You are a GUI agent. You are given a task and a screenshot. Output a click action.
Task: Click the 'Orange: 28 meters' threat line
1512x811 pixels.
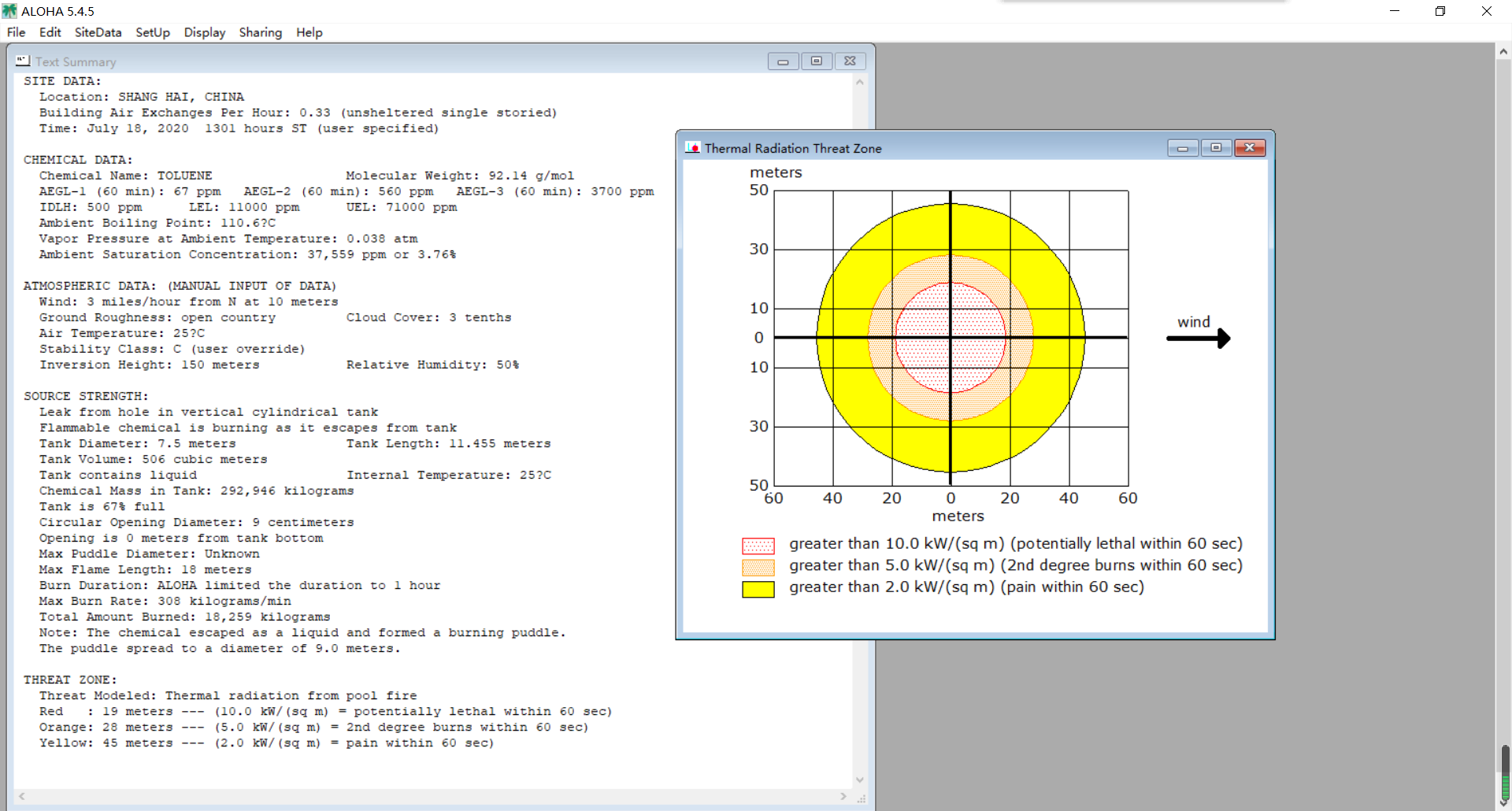pyautogui.click(x=313, y=727)
